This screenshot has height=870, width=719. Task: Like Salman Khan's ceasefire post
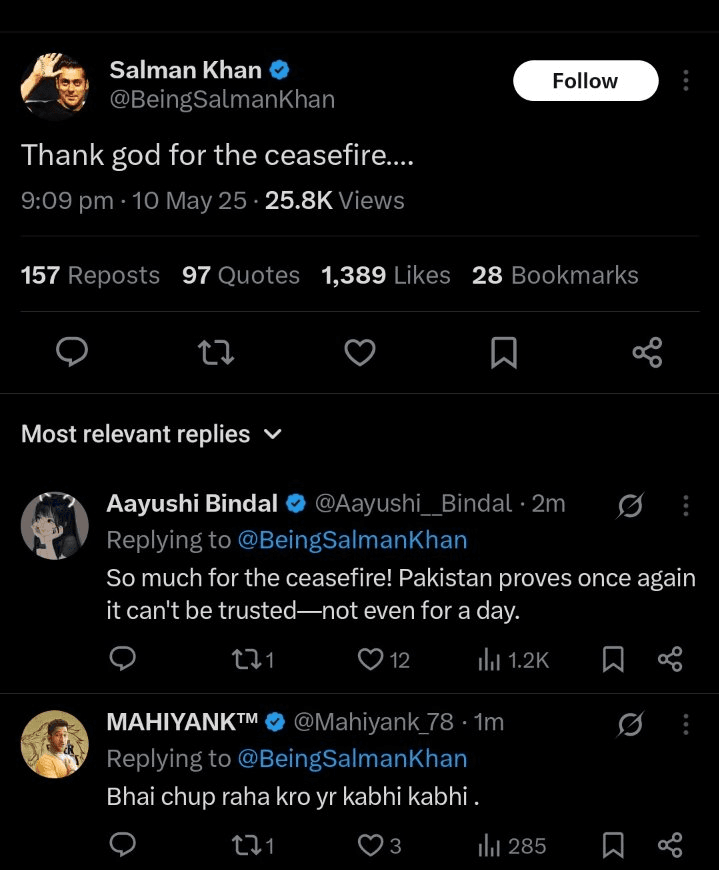(x=360, y=352)
